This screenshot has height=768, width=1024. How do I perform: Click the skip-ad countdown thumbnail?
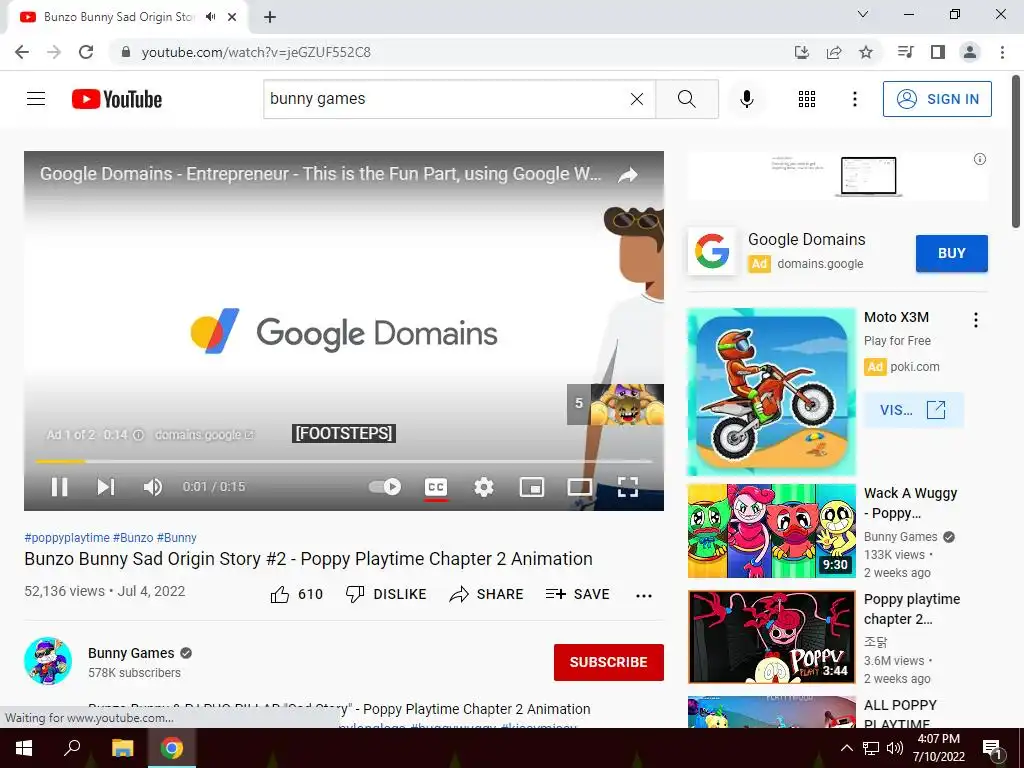click(x=615, y=404)
